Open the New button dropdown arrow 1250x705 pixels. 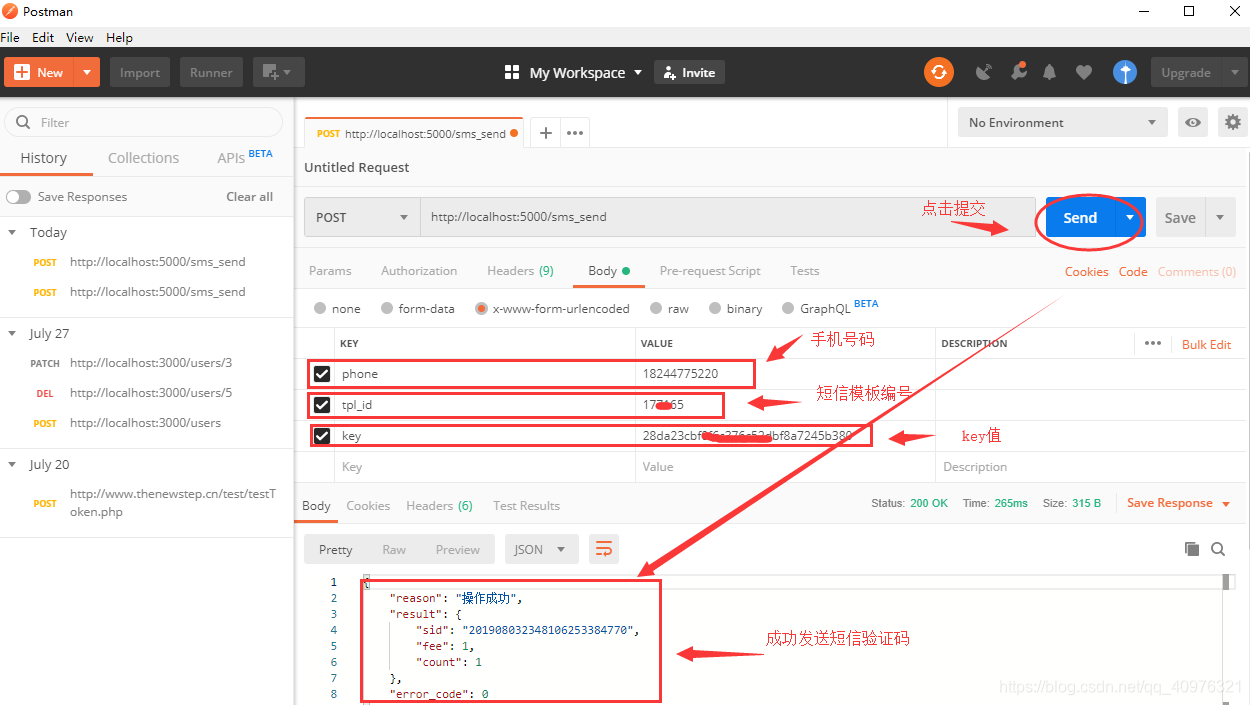pyautogui.click(x=88, y=72)
